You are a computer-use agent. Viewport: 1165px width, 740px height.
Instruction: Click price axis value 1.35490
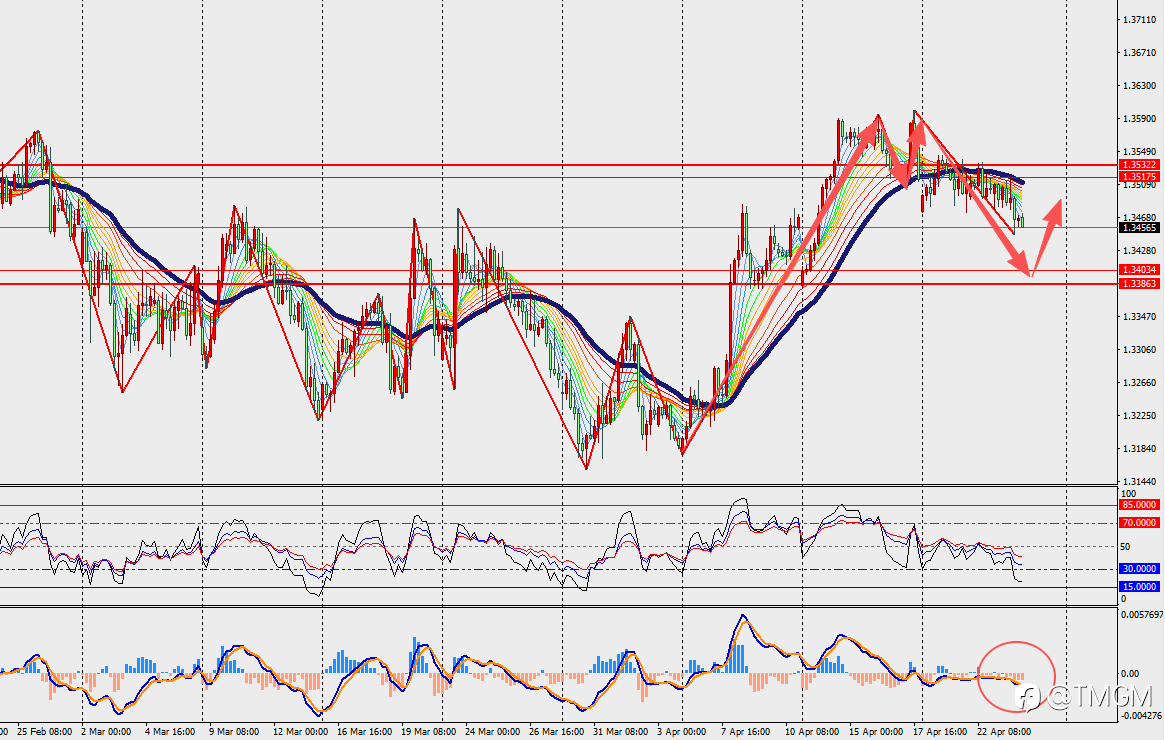tap(1140, 152)
